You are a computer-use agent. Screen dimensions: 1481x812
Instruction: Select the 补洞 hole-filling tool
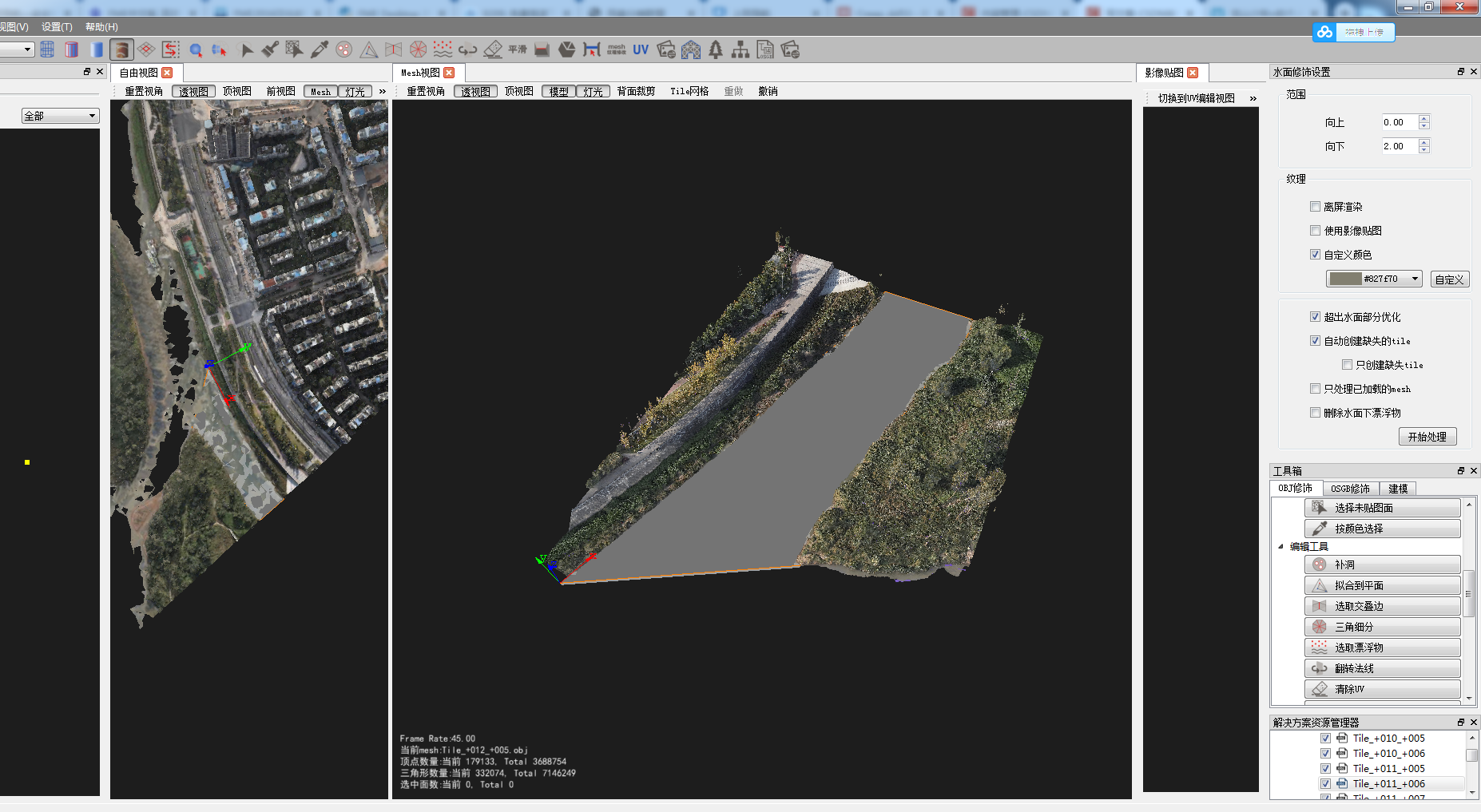point(1383,564)
